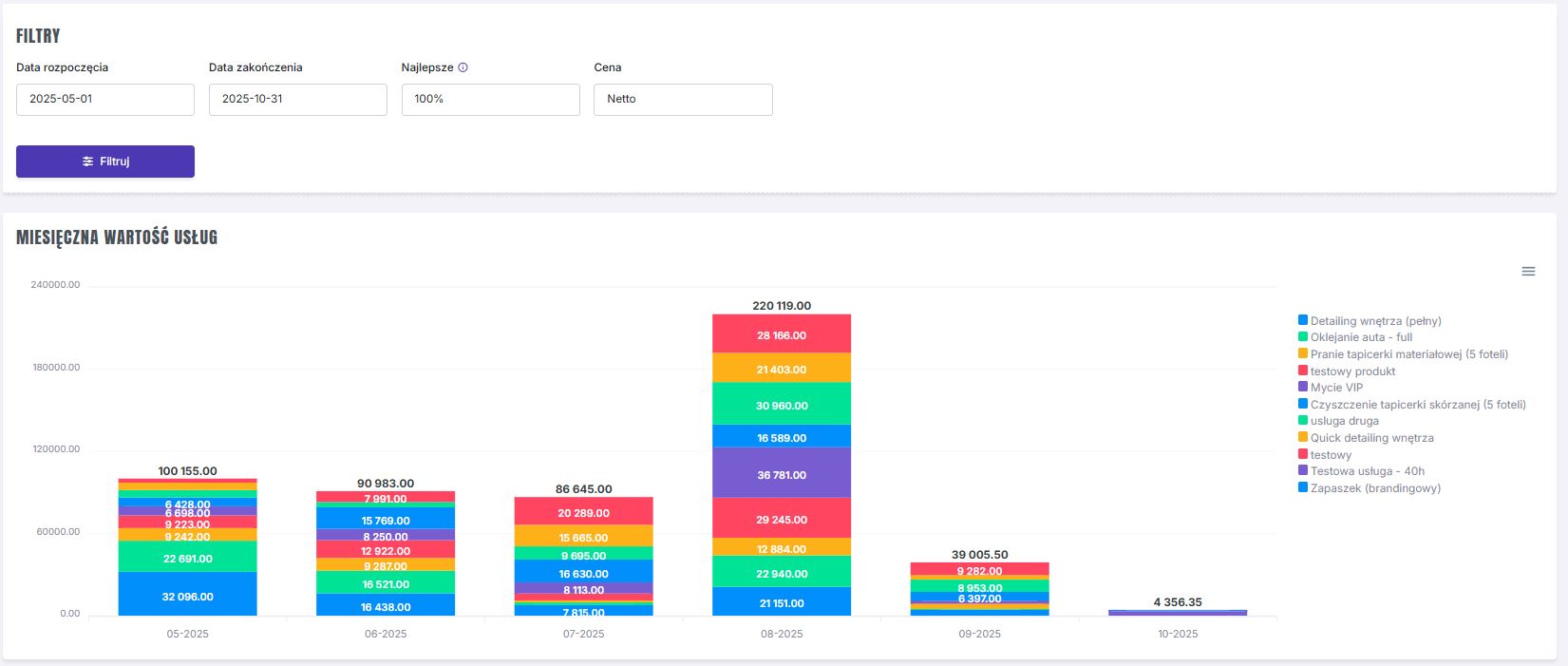Click the 20 289.00 red segment in 07-2025
Screen dimensions: 1568x666
(x=583, y=511)
